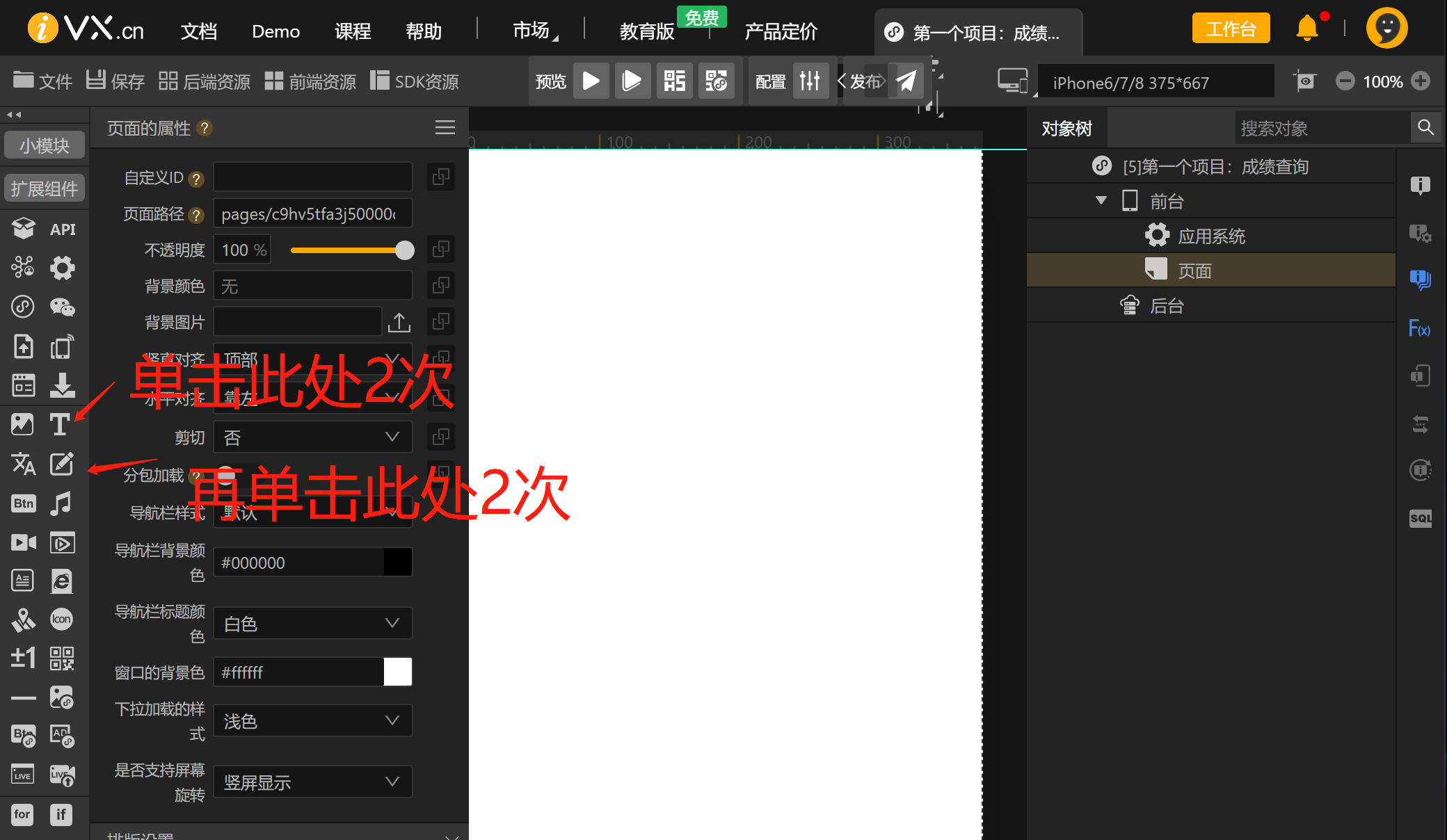Image resolution: width=1447 pixels, height=840 pixels.
Task: Open the 文档 menu item
Action: coord(199,31)
